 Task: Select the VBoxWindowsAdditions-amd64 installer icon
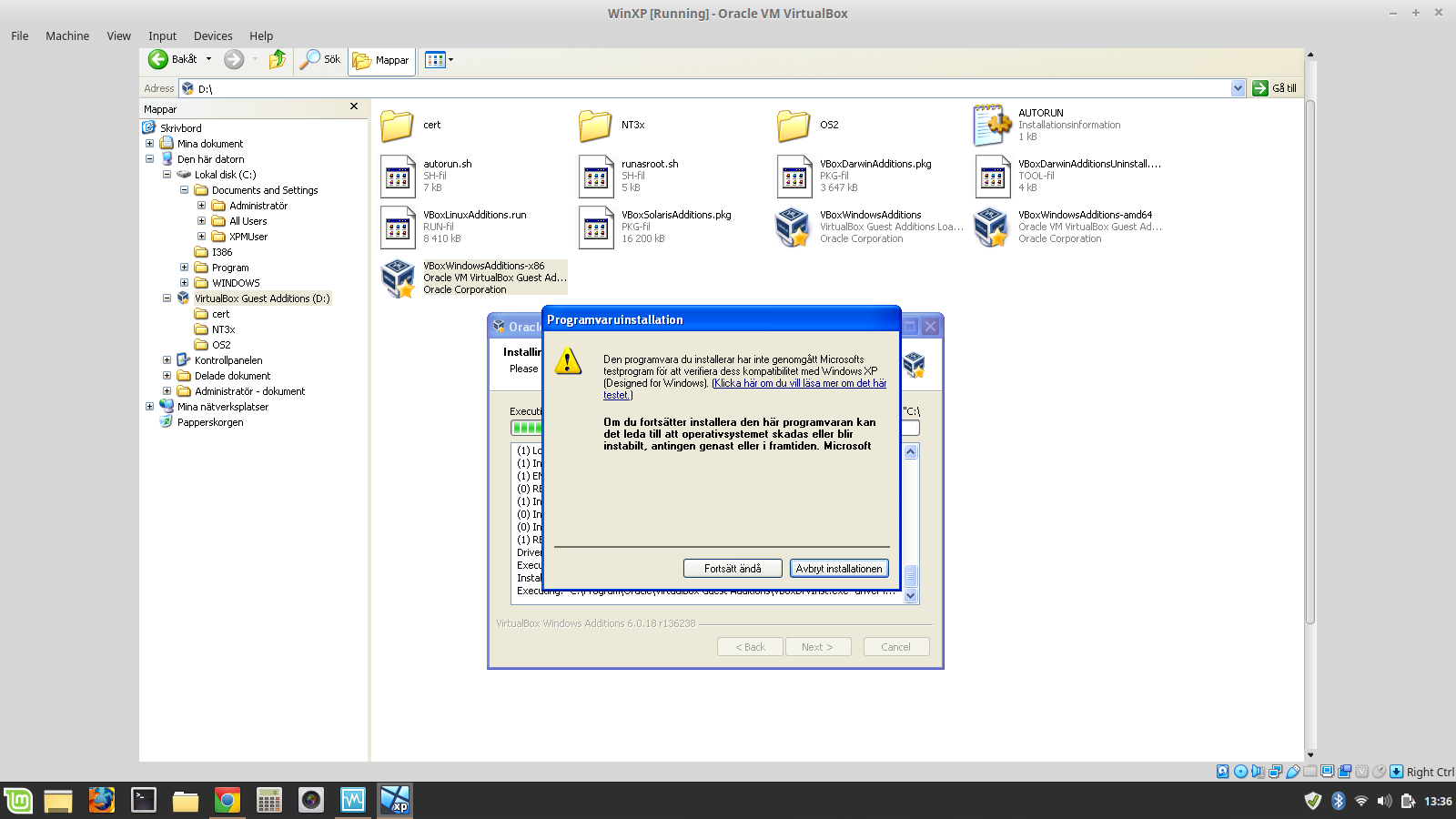point(992,227)
